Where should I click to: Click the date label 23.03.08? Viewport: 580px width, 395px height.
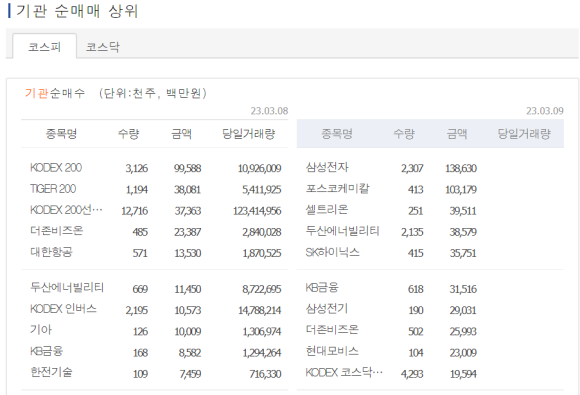point(269,111)
